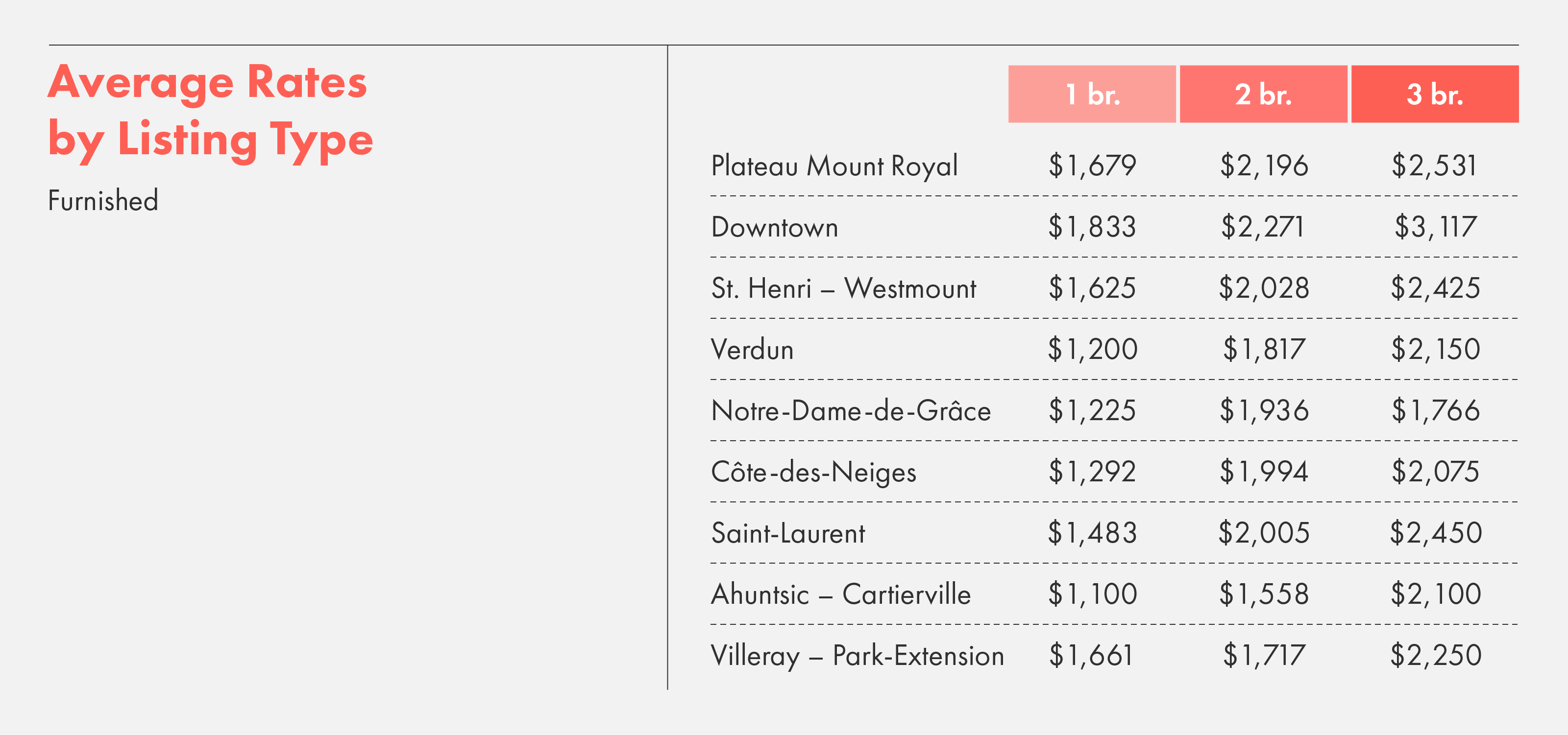This screenshot has height=735, width=1568.
Task: Select the Saint-Laurent row label
Action: [x=788, y=533]
